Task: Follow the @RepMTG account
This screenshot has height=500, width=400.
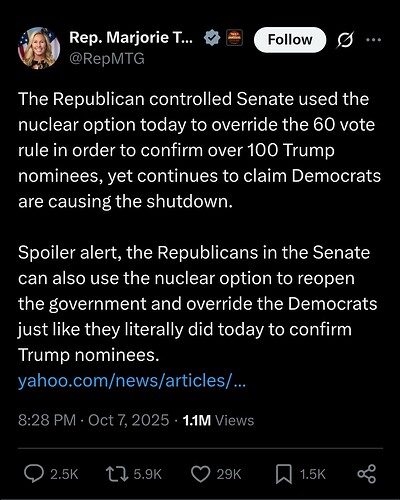Action: tap(290, 40)
